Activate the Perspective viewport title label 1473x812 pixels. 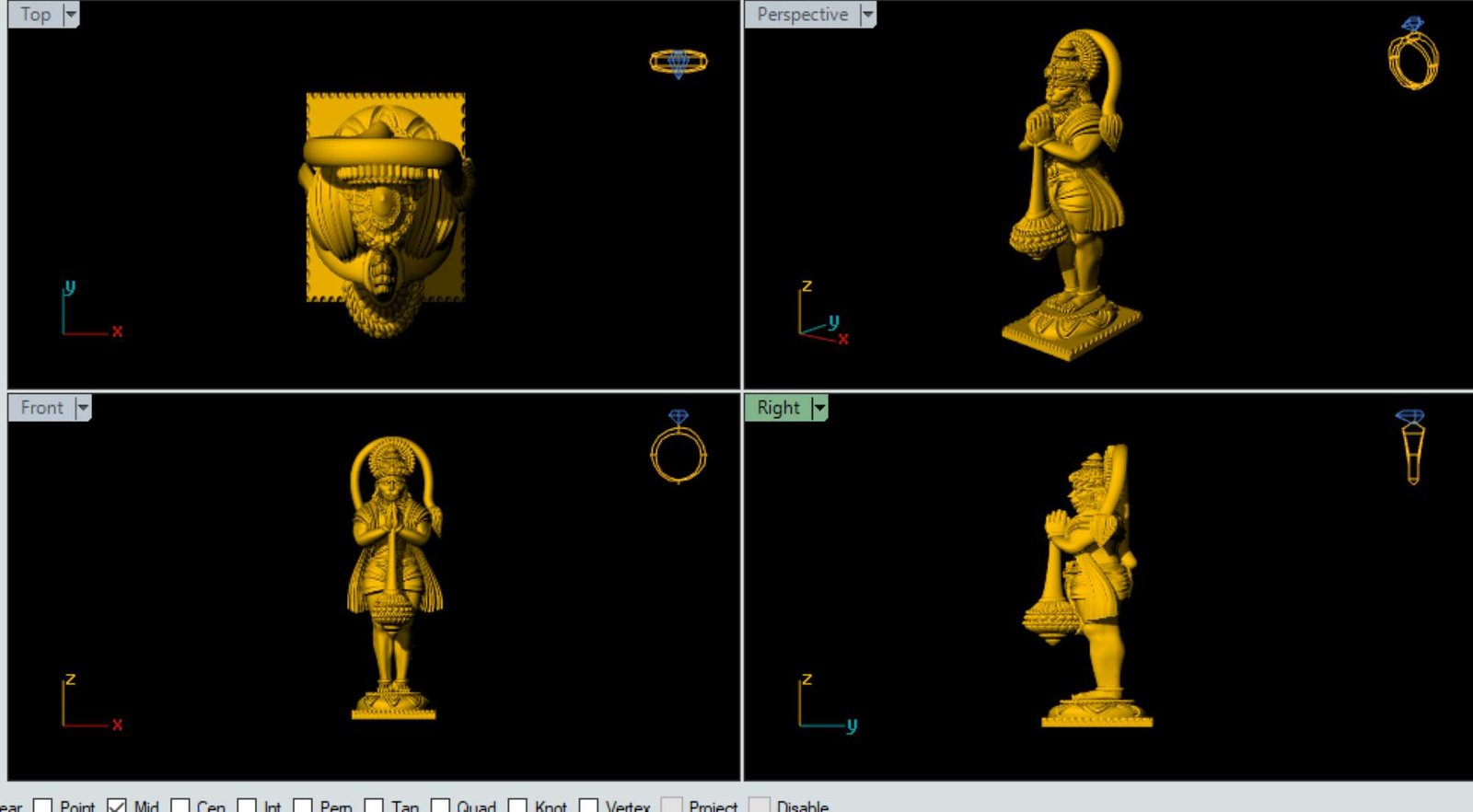[x=802, y=15]
